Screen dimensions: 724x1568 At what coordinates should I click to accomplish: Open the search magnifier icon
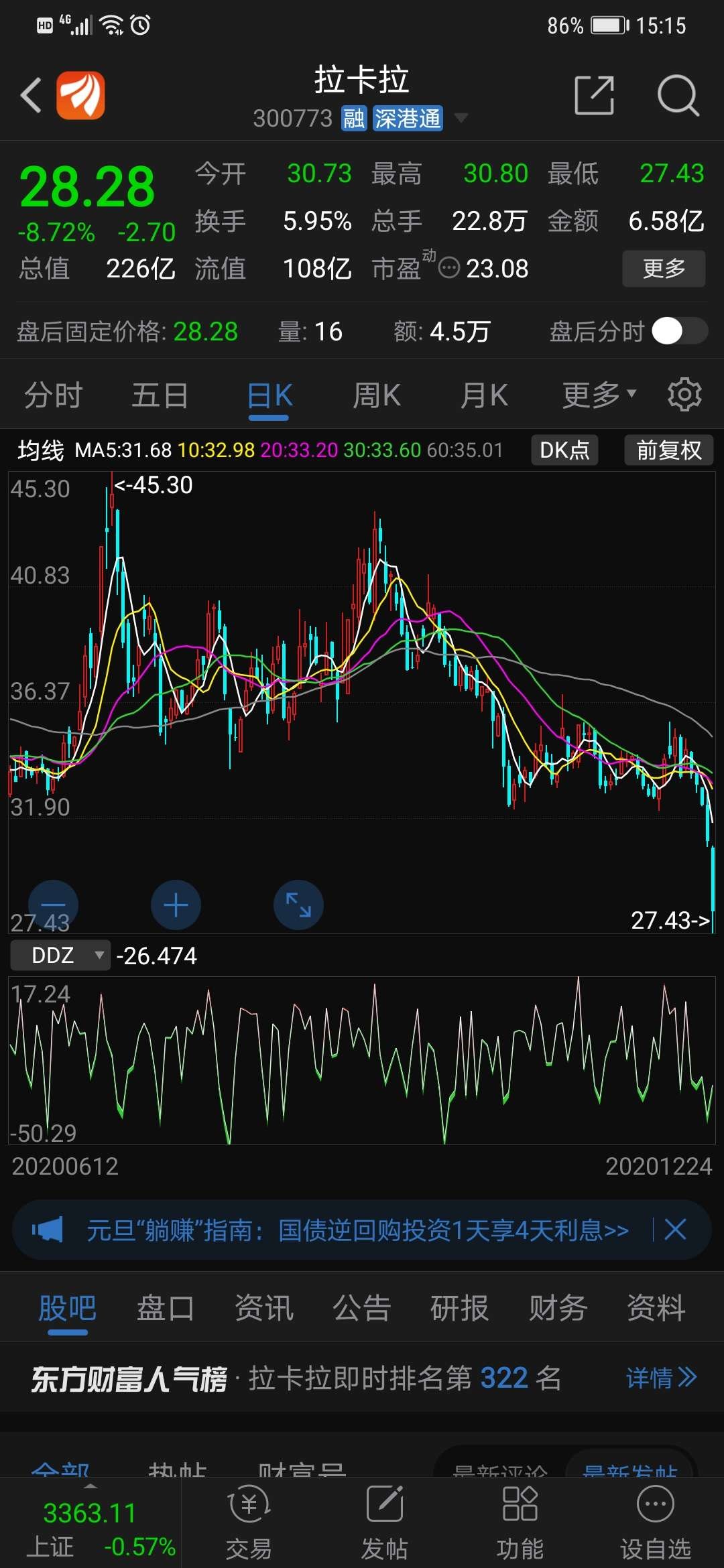tap(678, 95)
